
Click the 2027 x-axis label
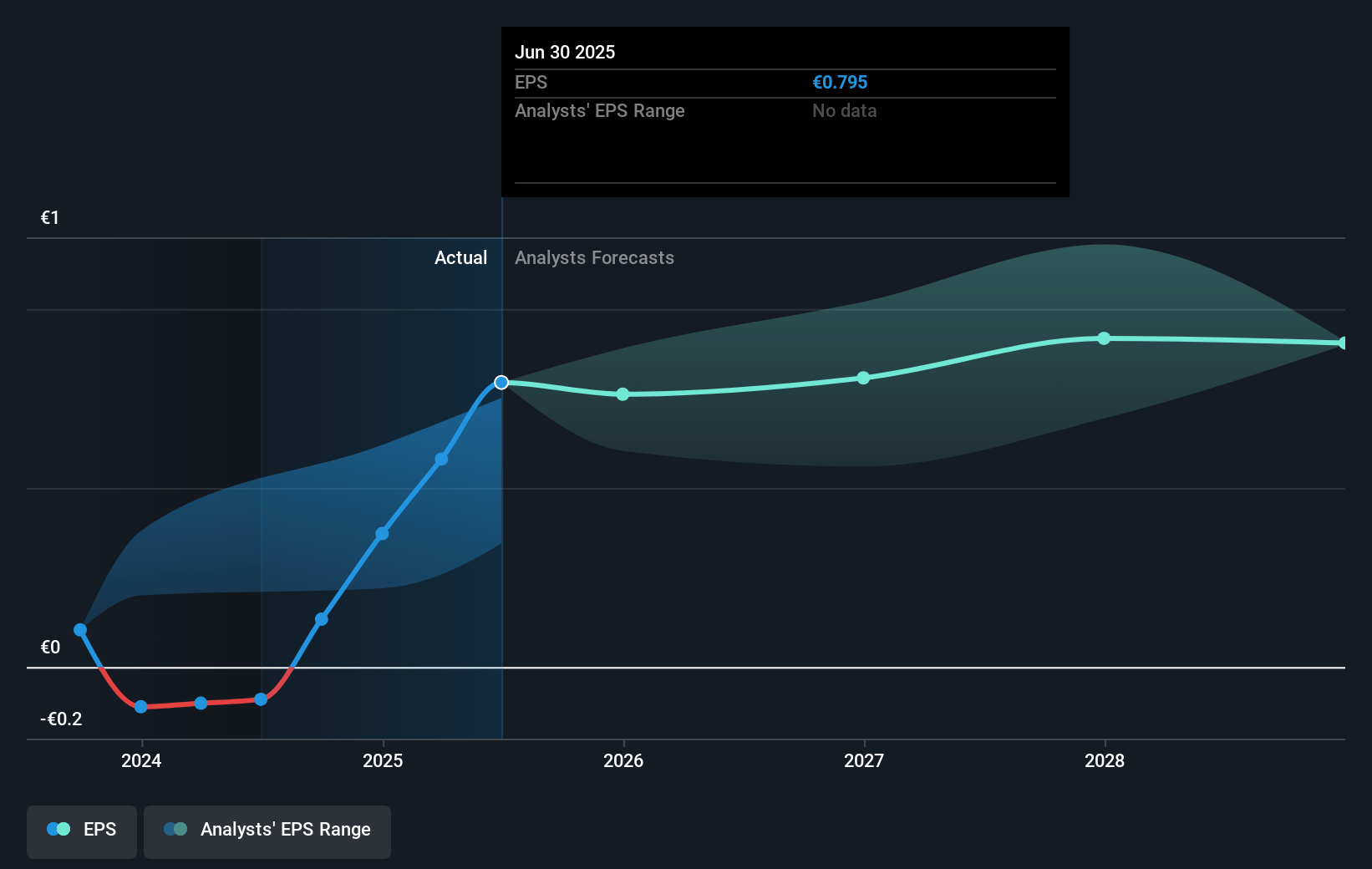pos(864,760)
